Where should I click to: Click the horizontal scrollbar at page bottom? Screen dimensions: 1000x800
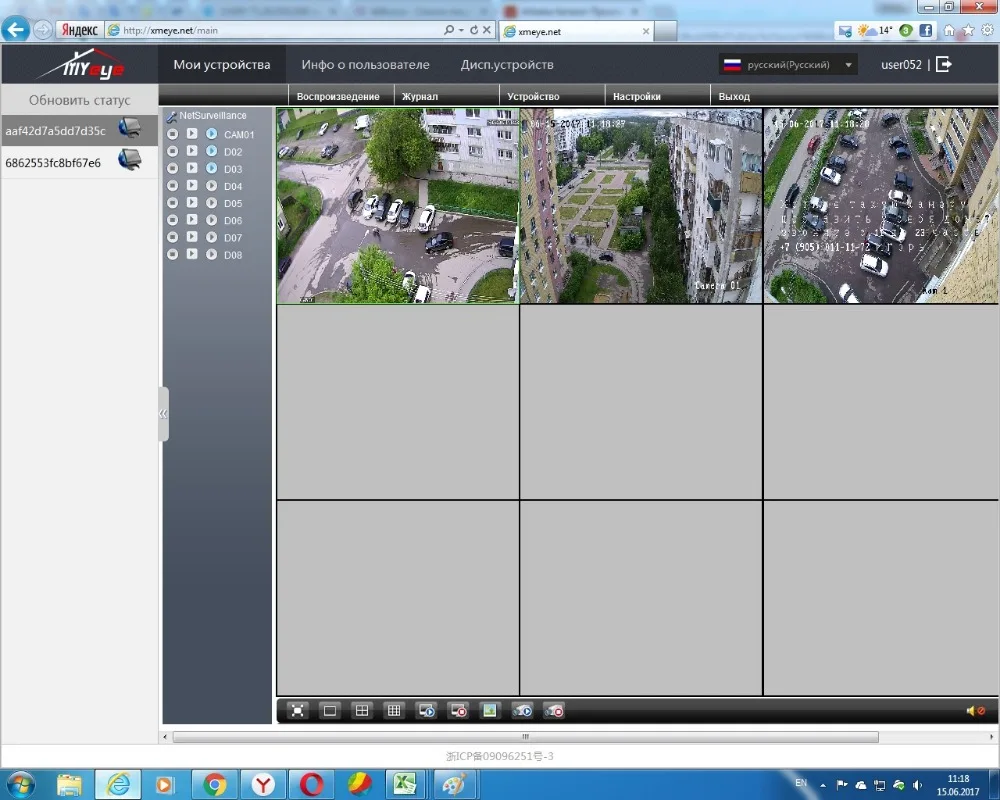coord(525,737)
